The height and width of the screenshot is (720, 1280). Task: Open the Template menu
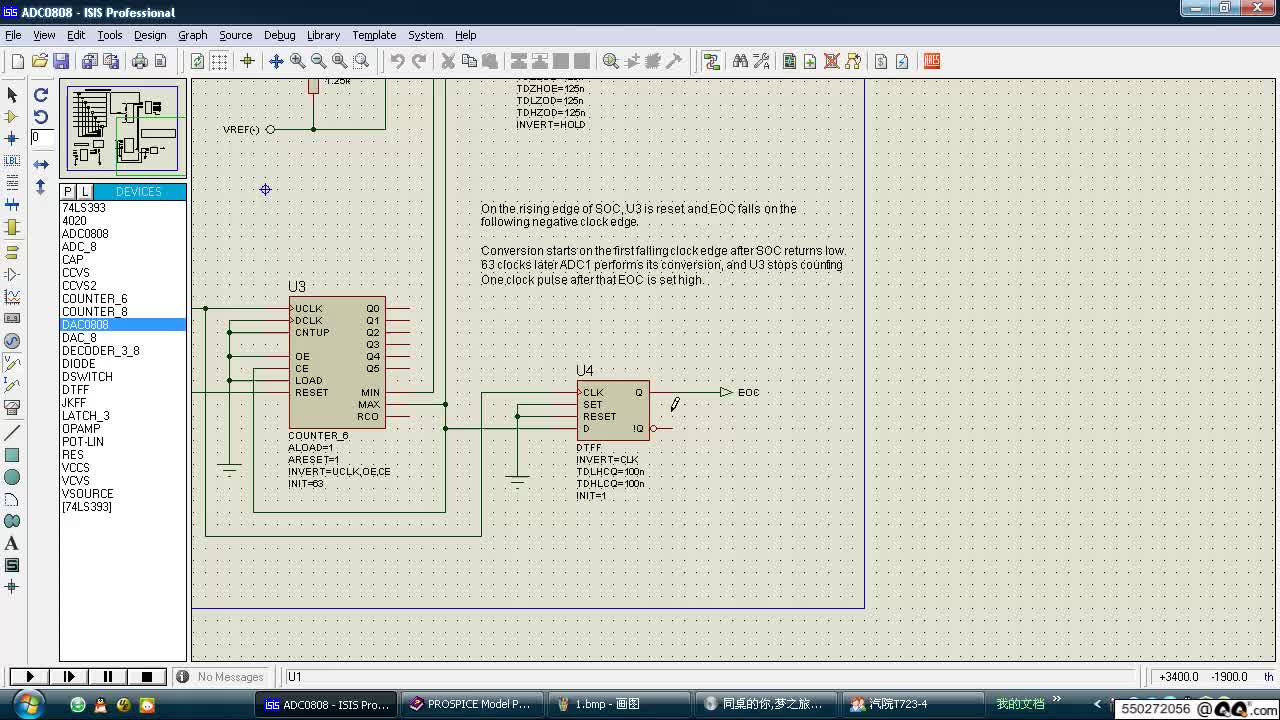[374, 35]
